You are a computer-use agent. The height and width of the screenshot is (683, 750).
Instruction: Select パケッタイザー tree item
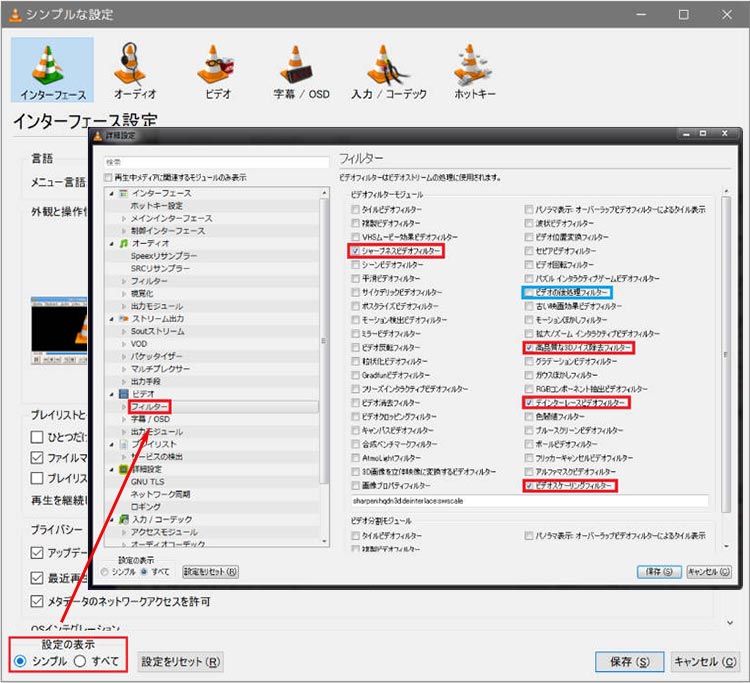pos(156,356)
